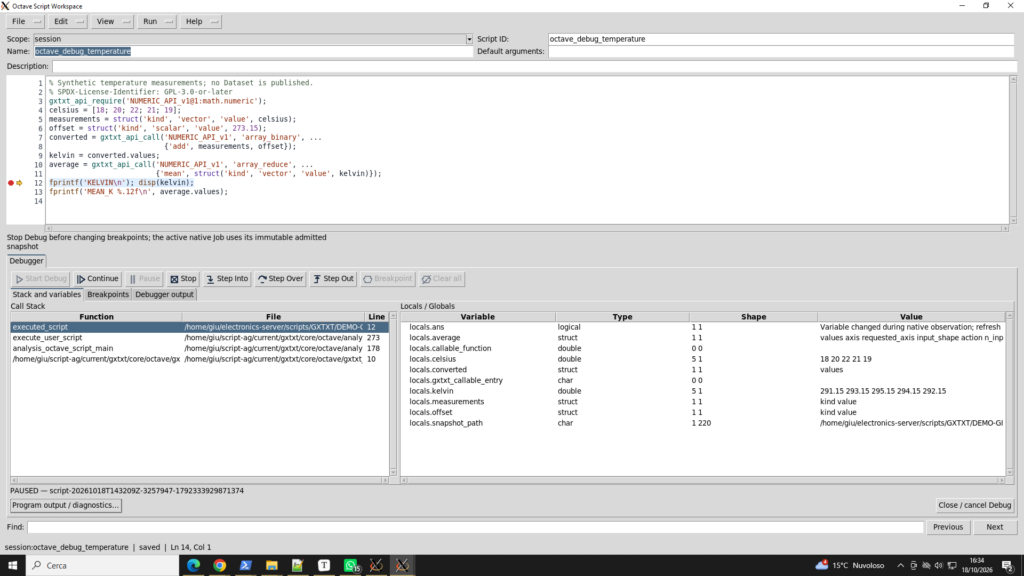The image size is (1024, 576).
Task: Switch to the Debugger output tab
Action: [164, 295]
